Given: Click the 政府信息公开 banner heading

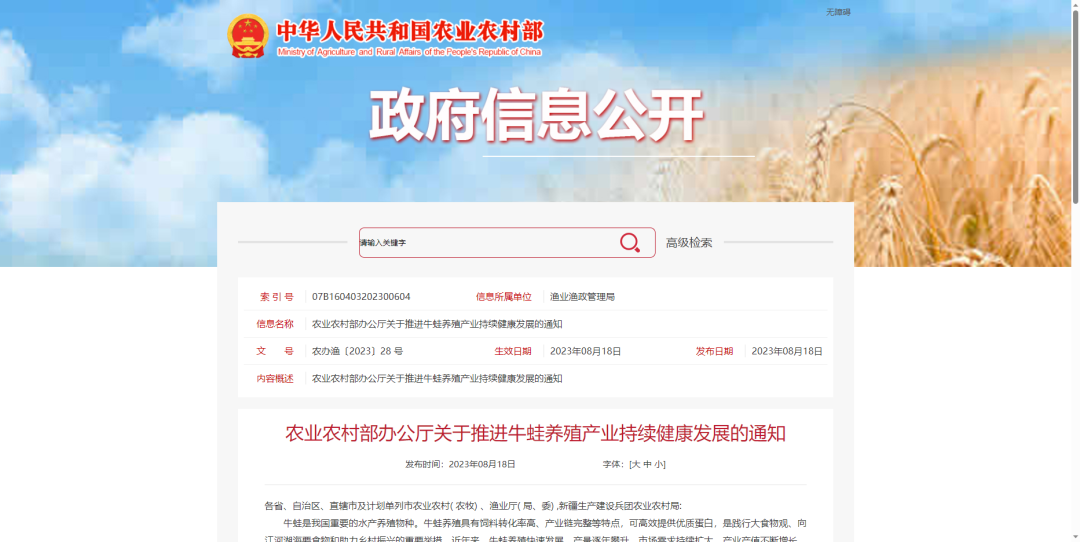Looking at the screenshot, I should pyautogui.click(x=537, y=116).
